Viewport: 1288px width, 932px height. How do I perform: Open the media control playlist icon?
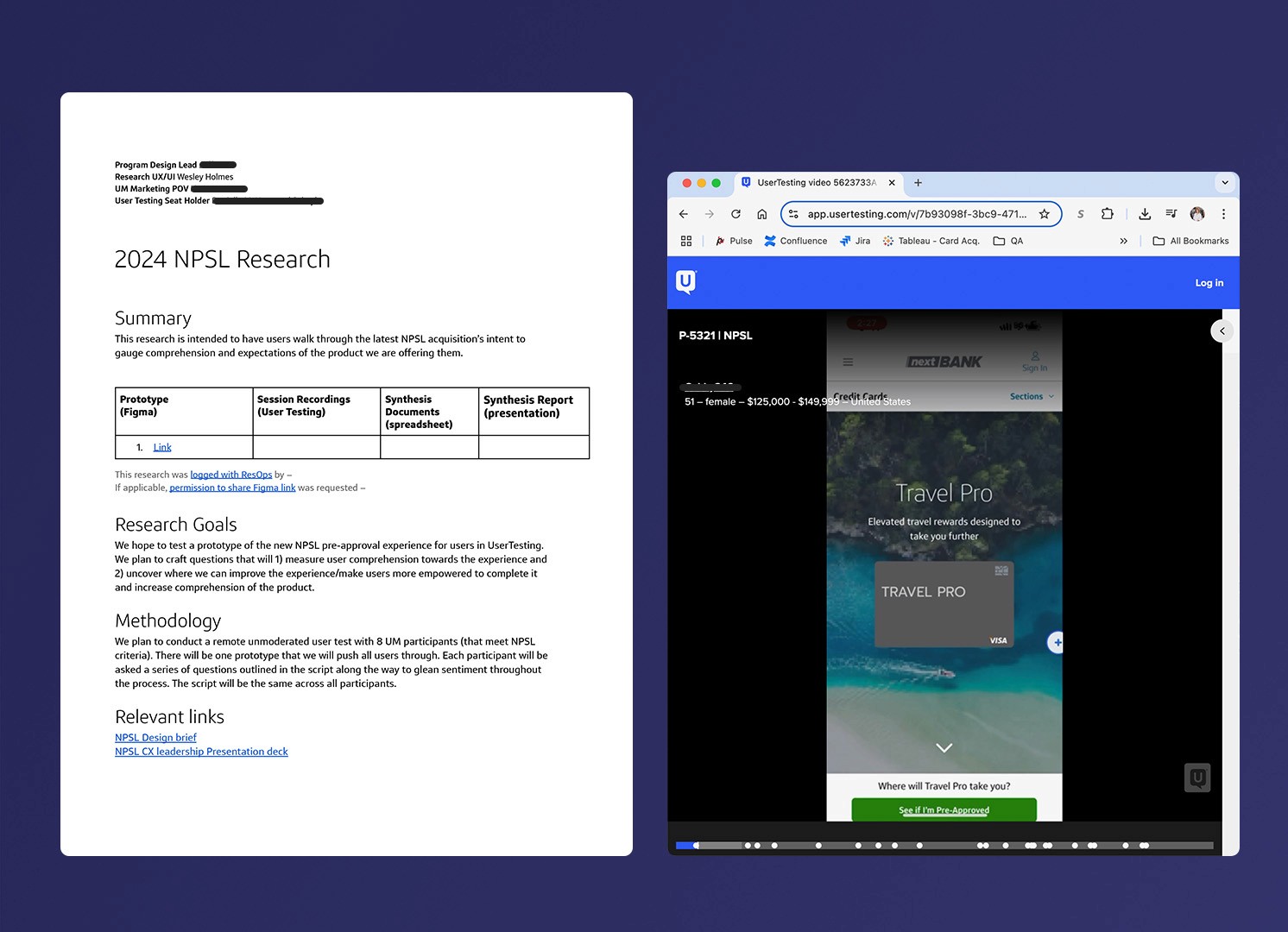click(1171, 214)
